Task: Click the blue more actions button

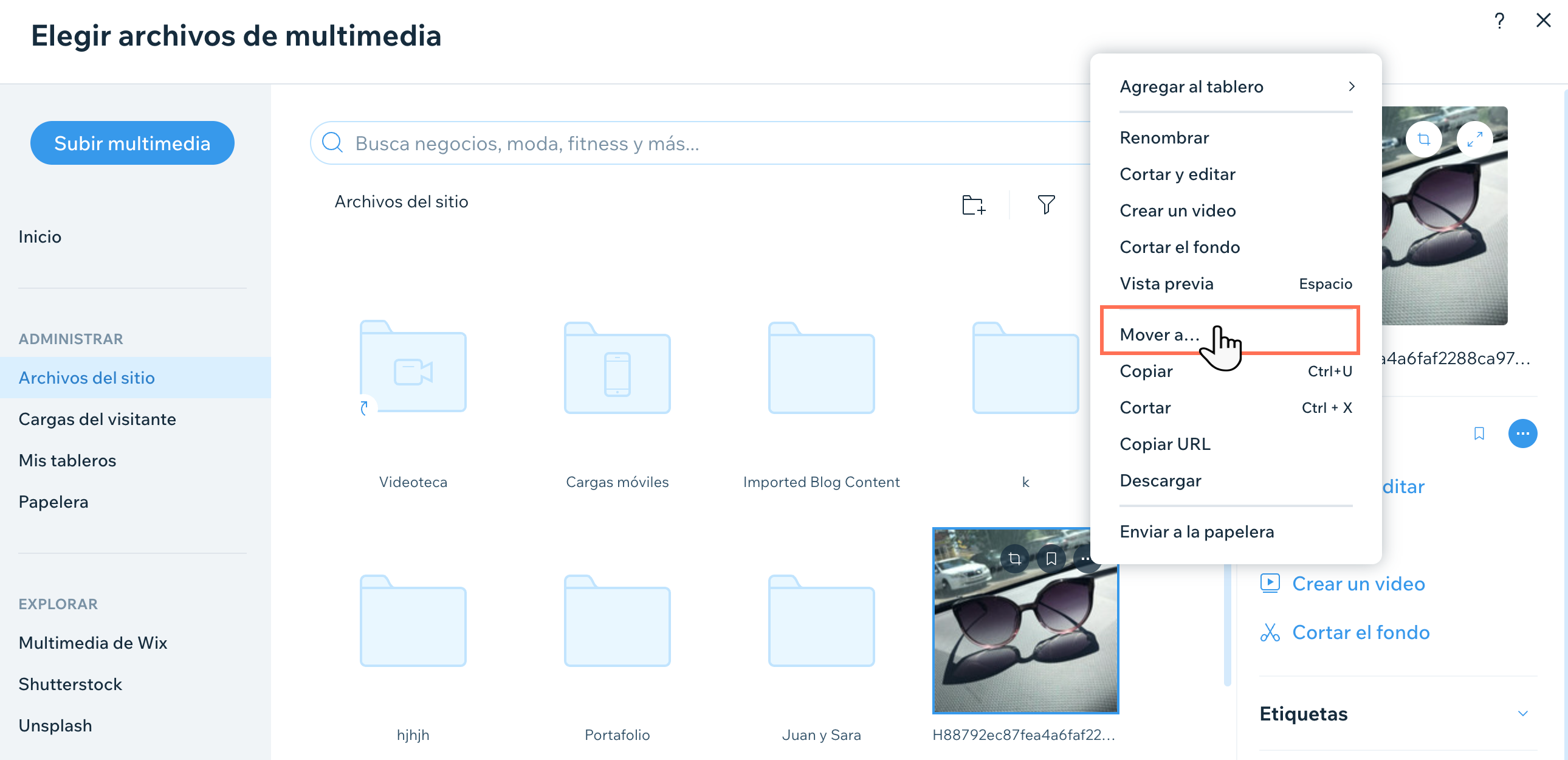Action: pyautogui.click(x=1522, y=434)
